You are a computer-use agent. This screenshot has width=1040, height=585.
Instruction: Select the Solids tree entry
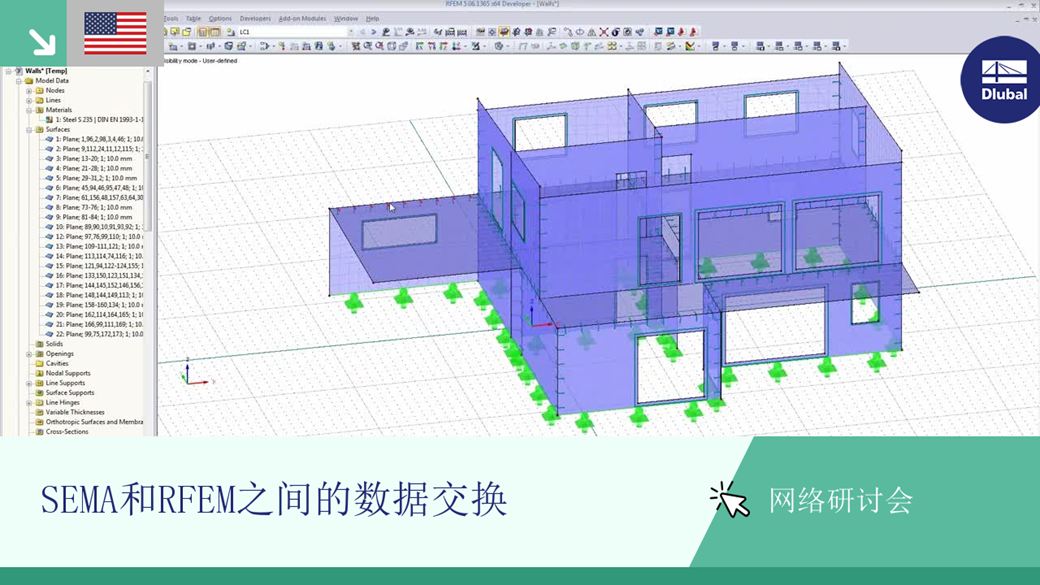pos(54,344)
